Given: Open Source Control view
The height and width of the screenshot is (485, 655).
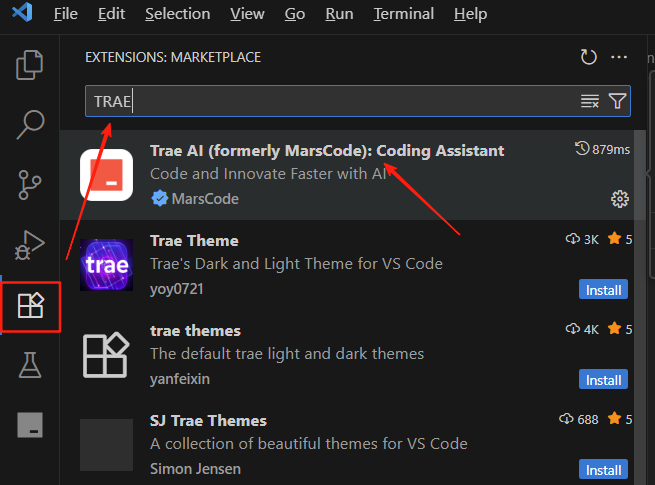Looking at the screenshot, I should tap(30, 185).
